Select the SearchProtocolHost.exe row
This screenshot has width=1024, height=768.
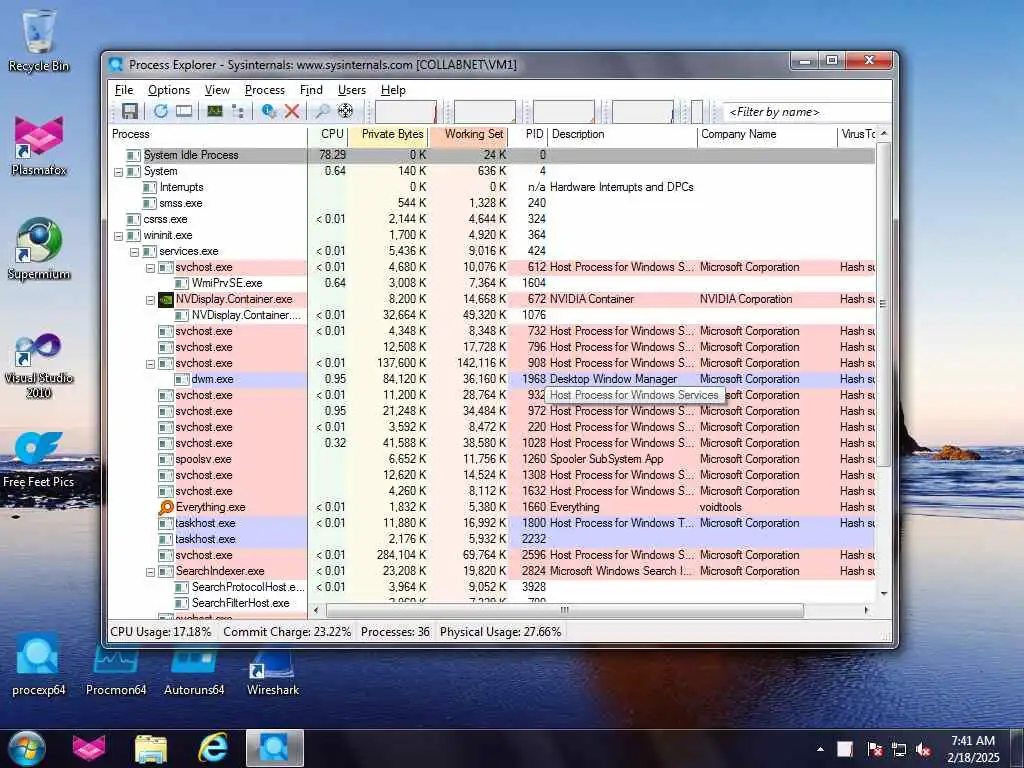pyautogui.click(x=491, y=587)
